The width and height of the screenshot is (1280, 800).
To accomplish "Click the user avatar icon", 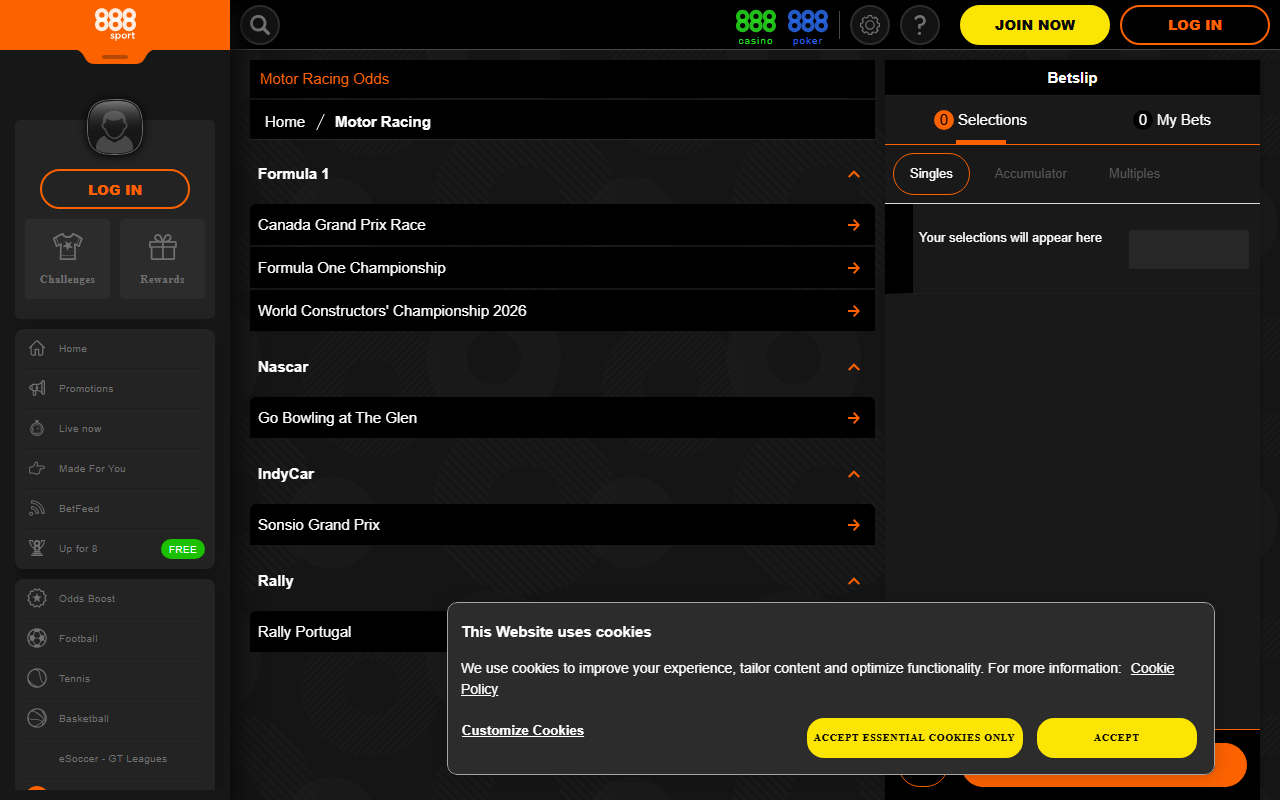I will (115, 127).
